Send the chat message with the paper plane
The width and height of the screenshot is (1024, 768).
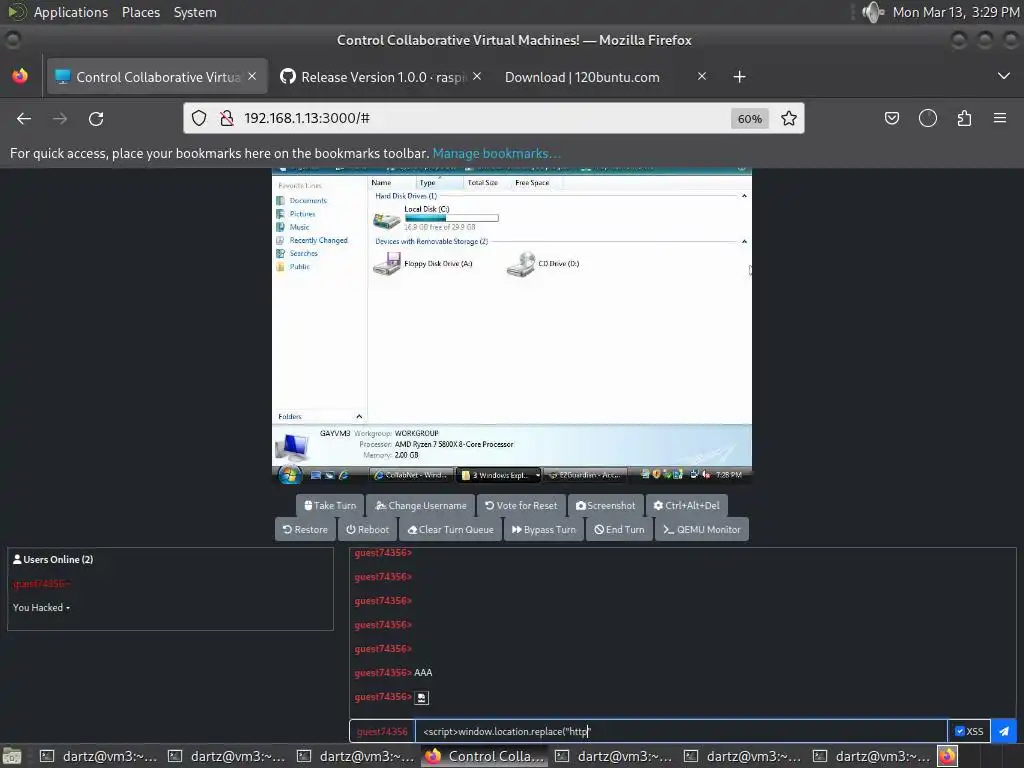click(x=1004, y=731)
